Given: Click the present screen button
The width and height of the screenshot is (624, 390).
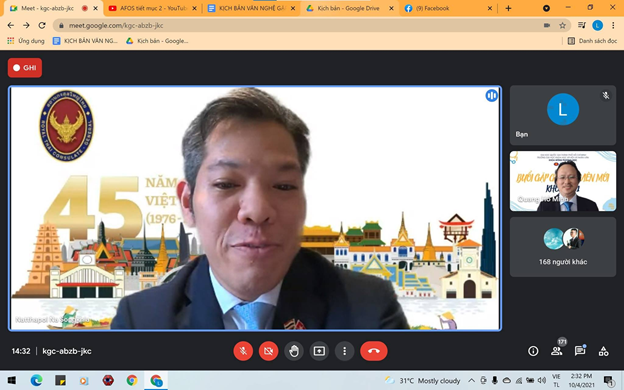Looking at the screenshot, I should coord(319,351).
